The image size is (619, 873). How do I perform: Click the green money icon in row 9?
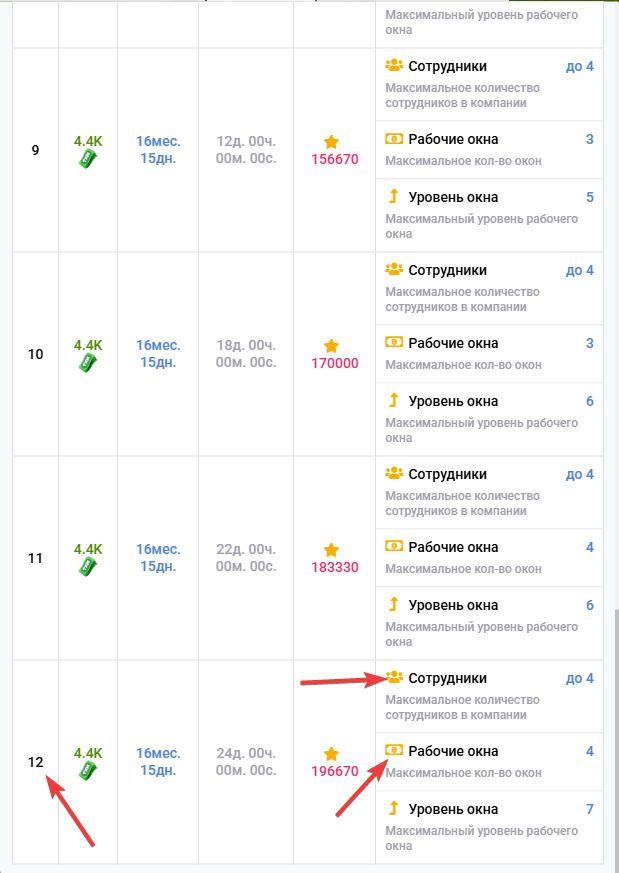point(88,160)
